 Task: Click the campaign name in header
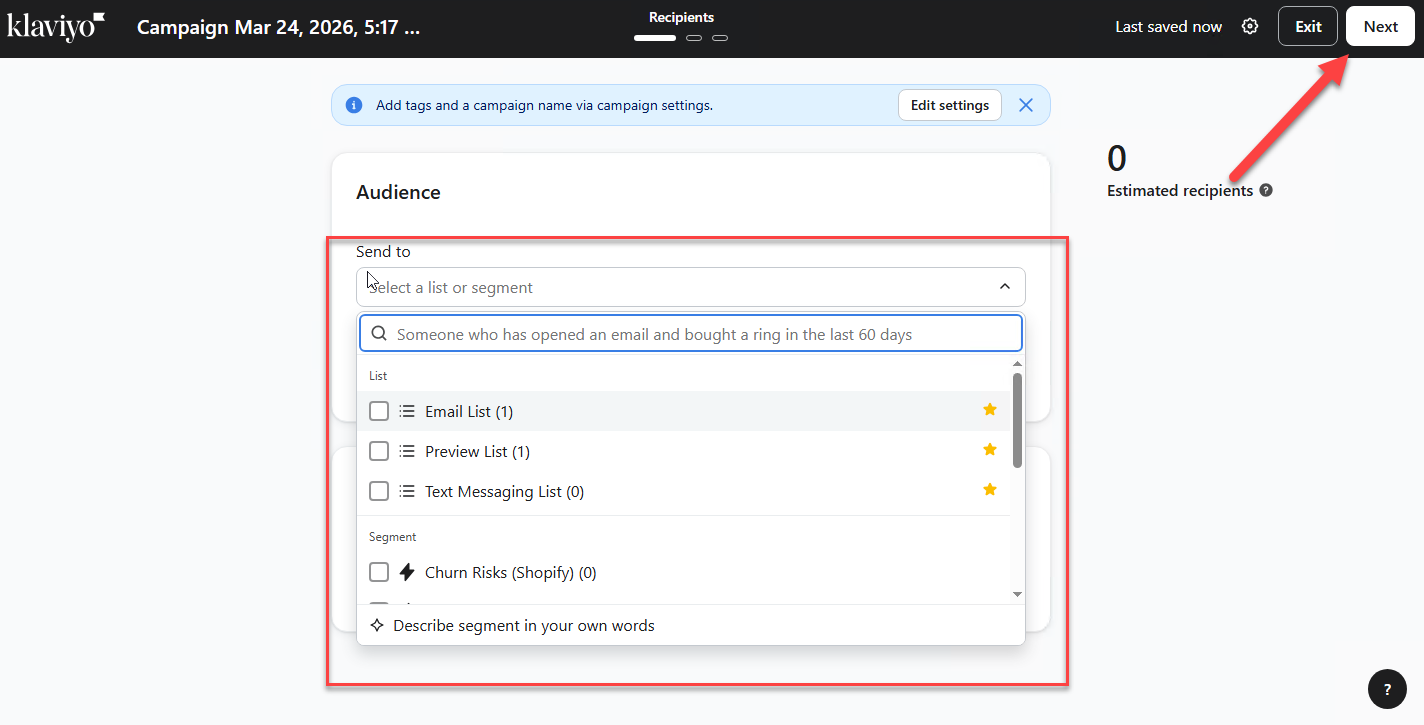pyautogui.click(x=278, y=27)
